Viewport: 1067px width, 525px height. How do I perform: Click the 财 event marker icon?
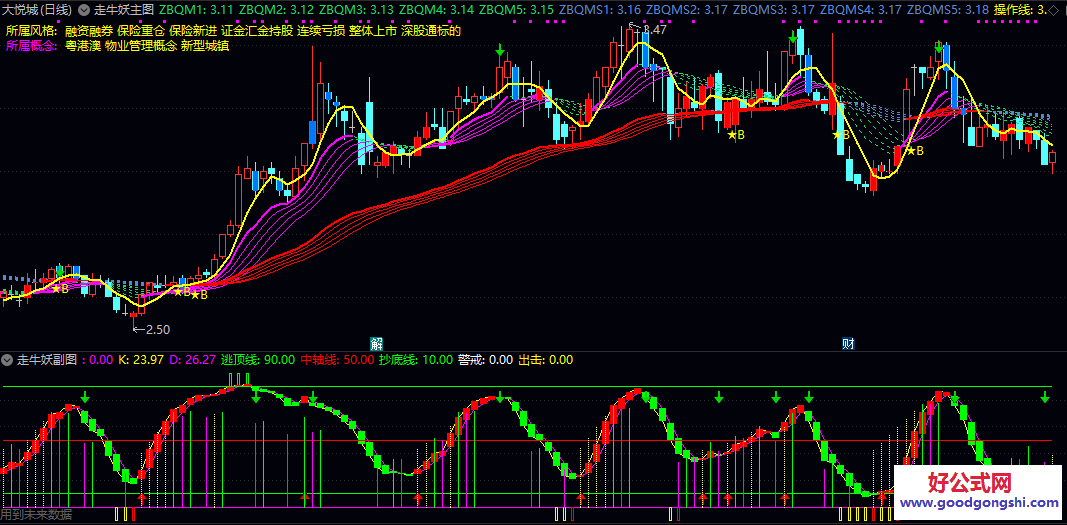[x=848, y=343]
